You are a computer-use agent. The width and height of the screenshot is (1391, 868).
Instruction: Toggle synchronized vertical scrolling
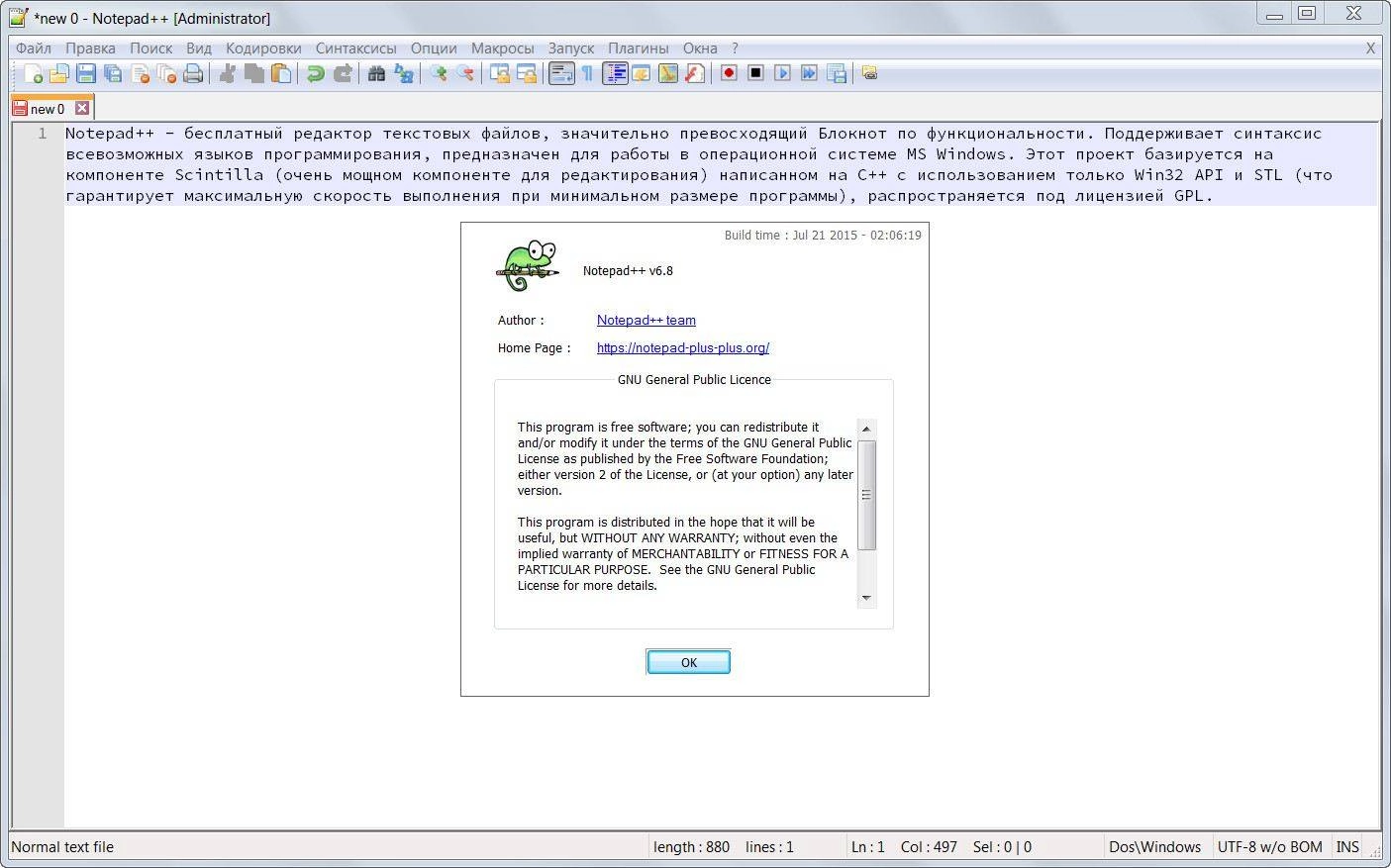click(500, 73)
